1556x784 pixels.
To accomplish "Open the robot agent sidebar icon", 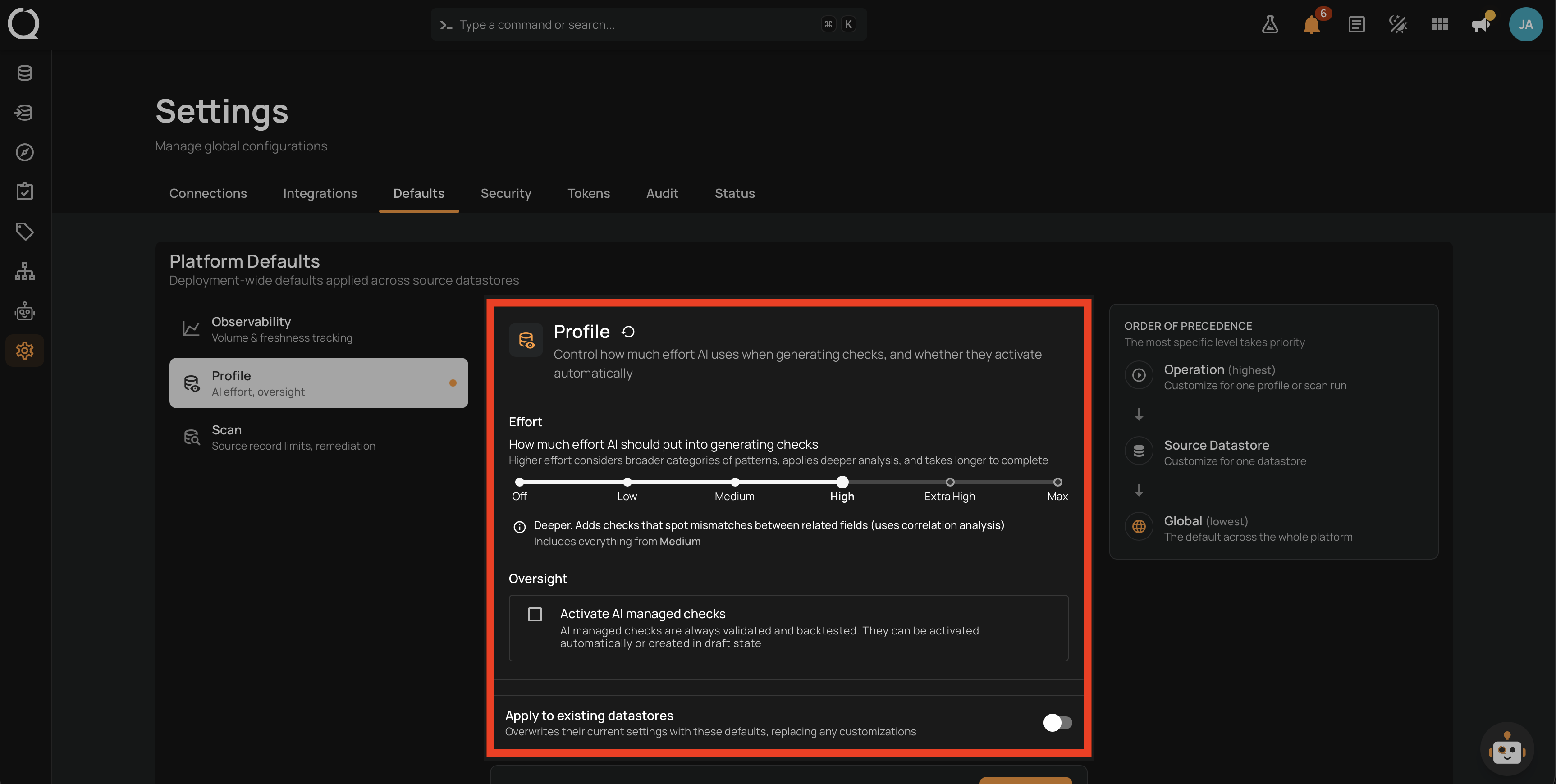I will pyautogui.click(x=25, y=311).
